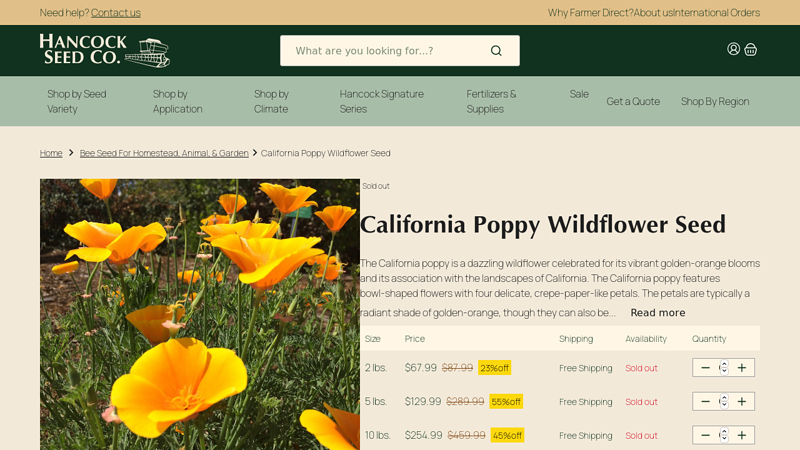Click the Shipping column header

(x=576, y=339)
